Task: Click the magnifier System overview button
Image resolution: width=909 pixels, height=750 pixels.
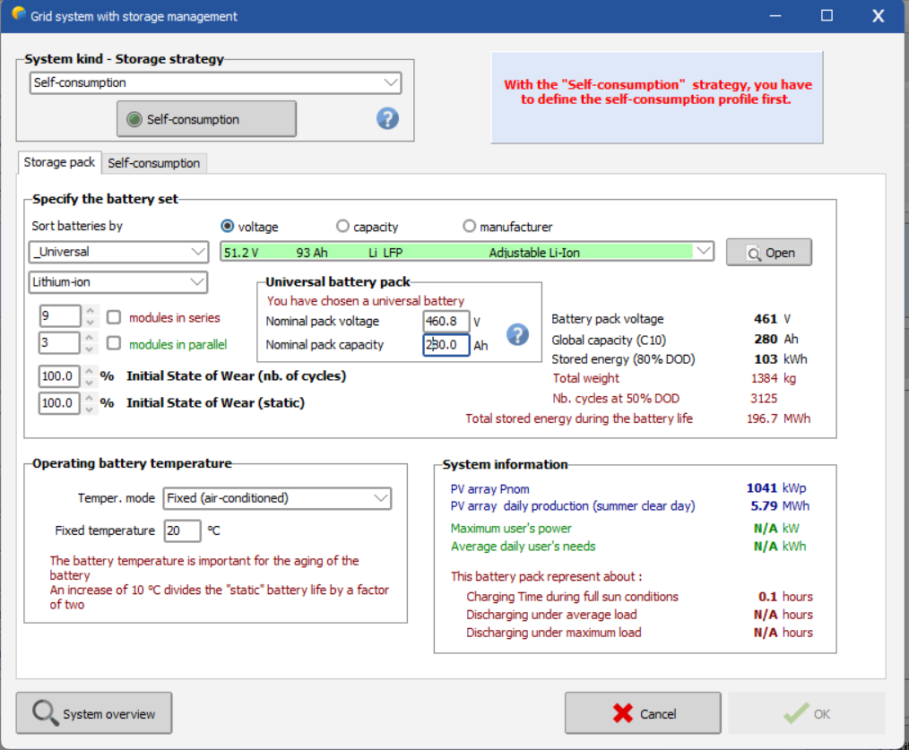Action: tap(94, 714)
